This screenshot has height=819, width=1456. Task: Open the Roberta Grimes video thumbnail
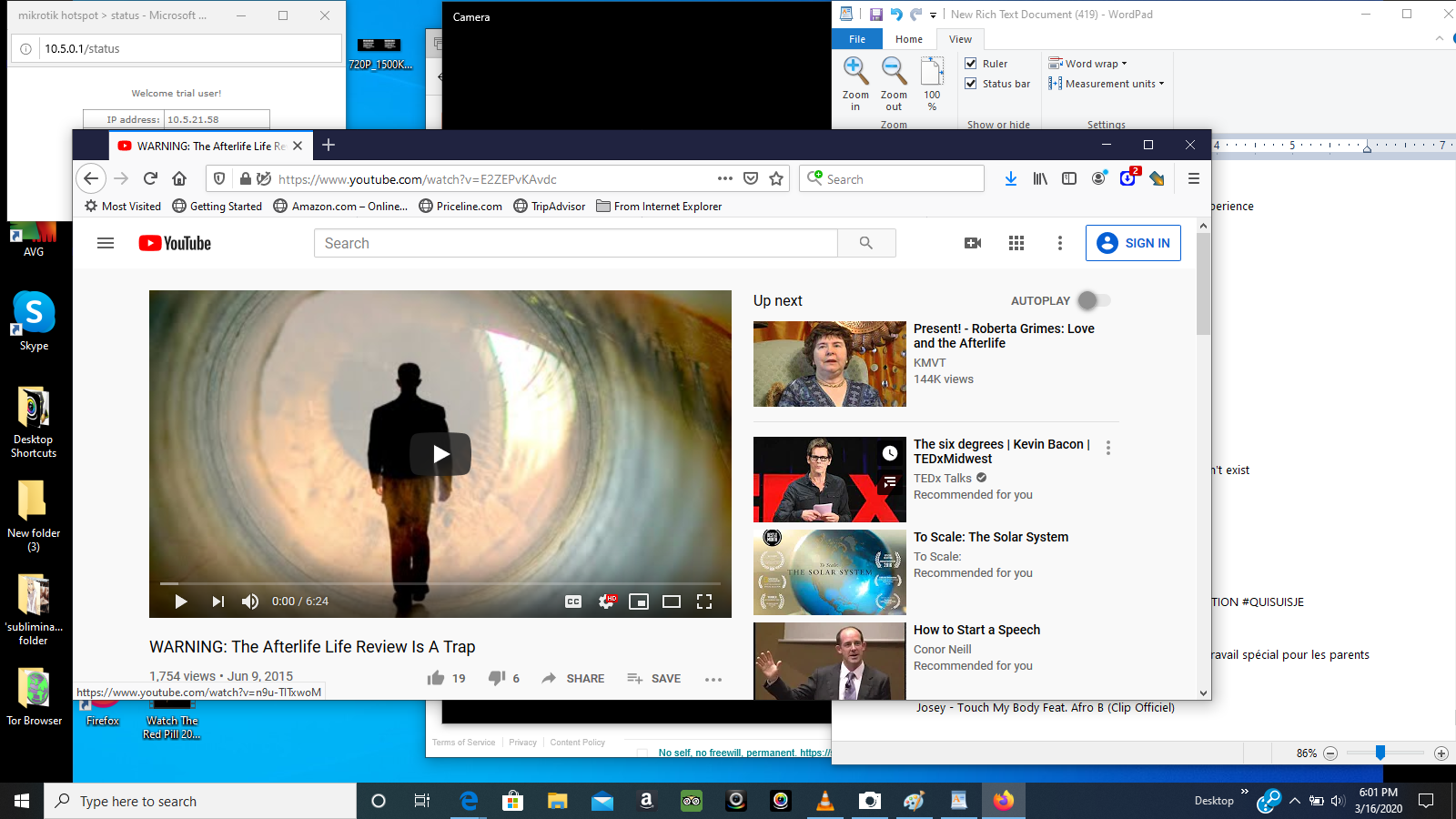[830, 364]
